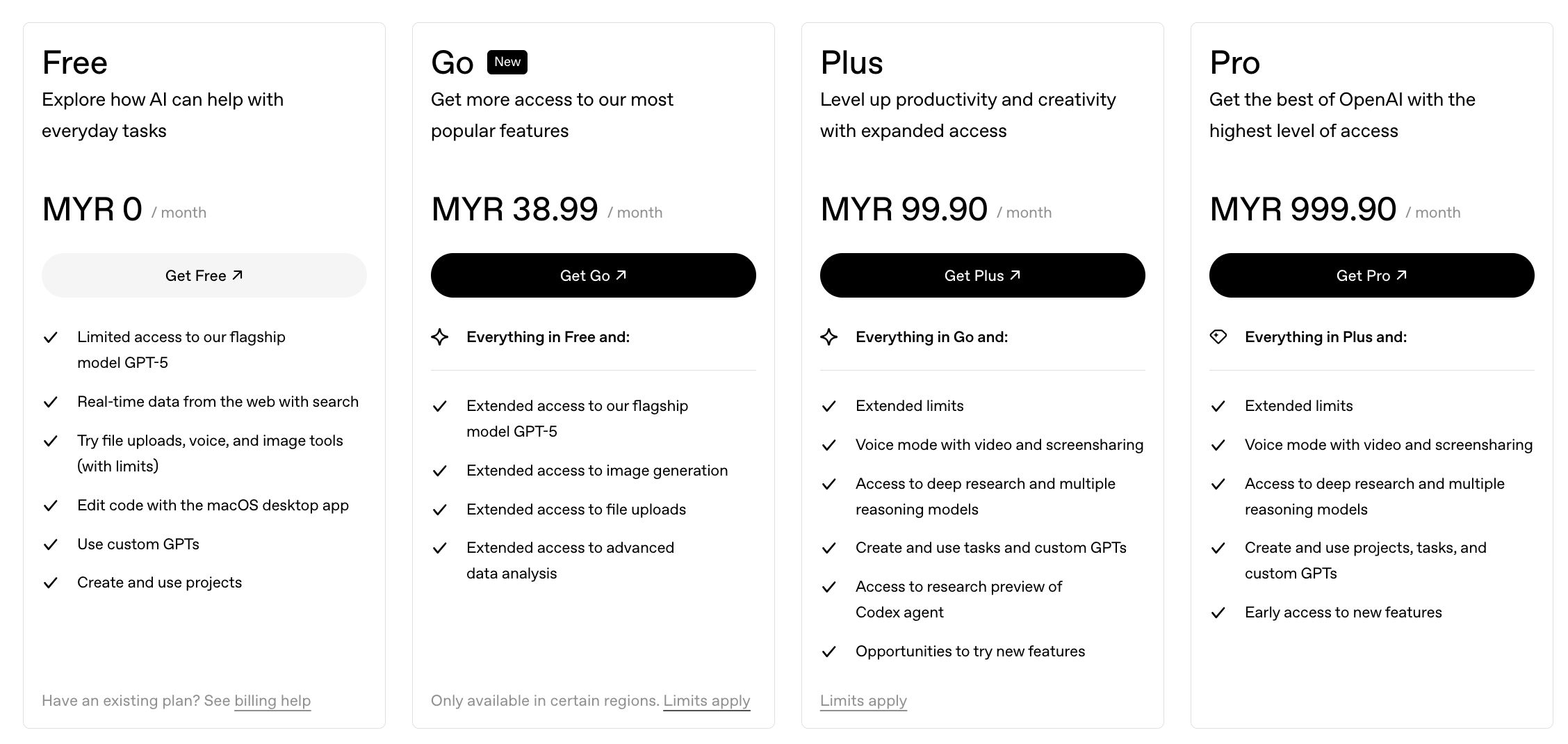The image size is (1568, 744).
Task: Open Limits apply link under Go plan
Action: [x=706, y=701]
